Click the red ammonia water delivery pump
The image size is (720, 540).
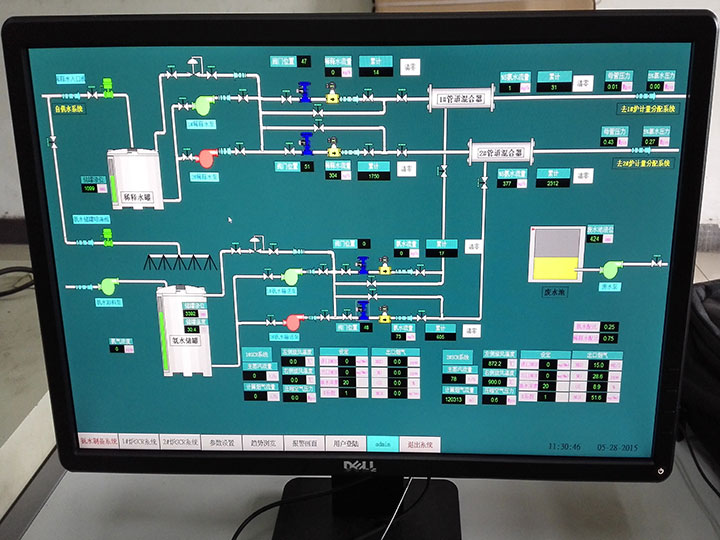[294, 321]
